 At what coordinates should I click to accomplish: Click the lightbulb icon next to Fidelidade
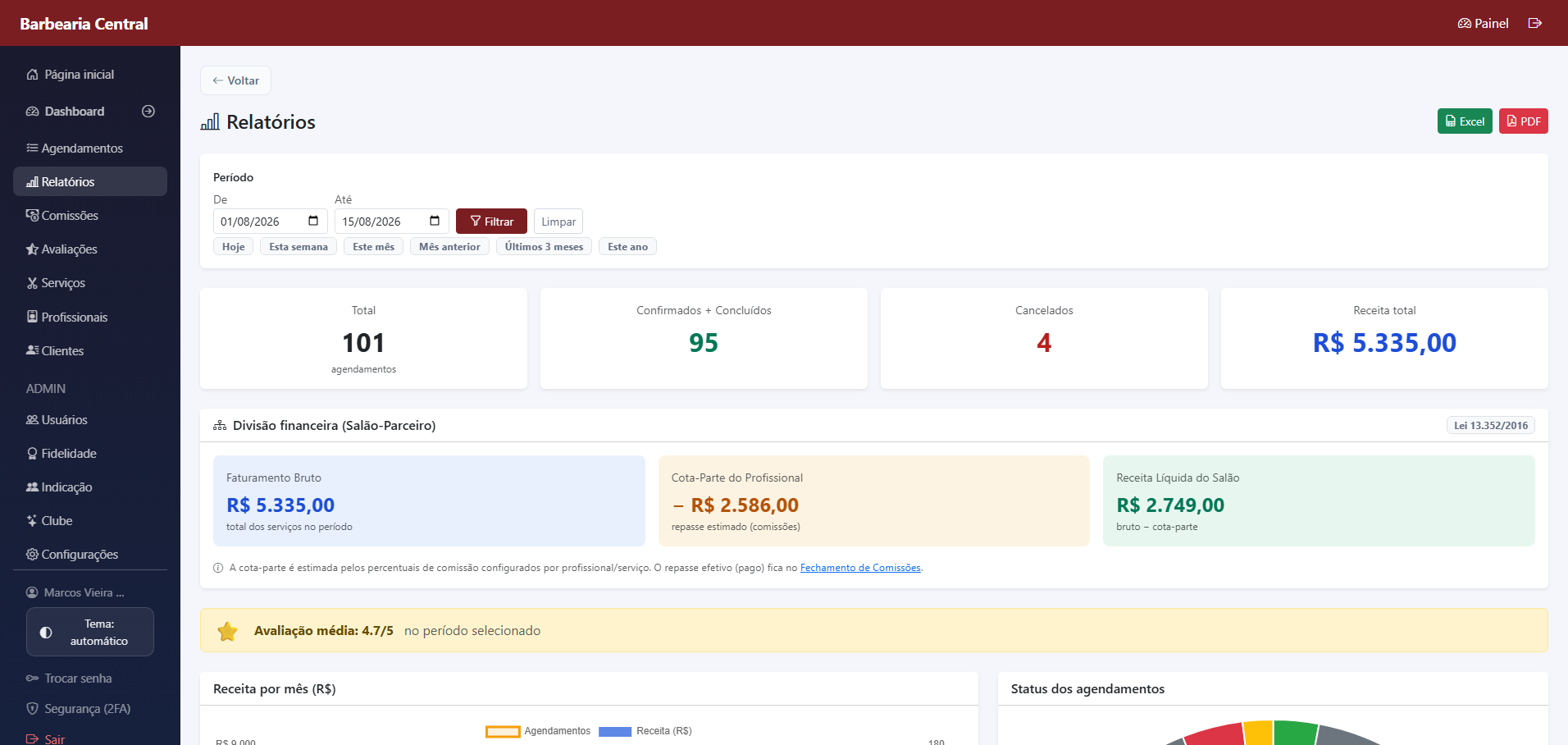(33, 454)
